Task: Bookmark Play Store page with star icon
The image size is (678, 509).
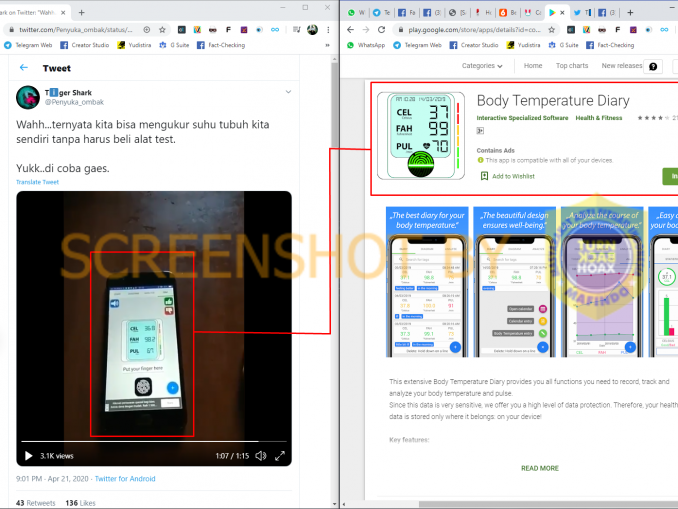Action: tap(551, 30)
